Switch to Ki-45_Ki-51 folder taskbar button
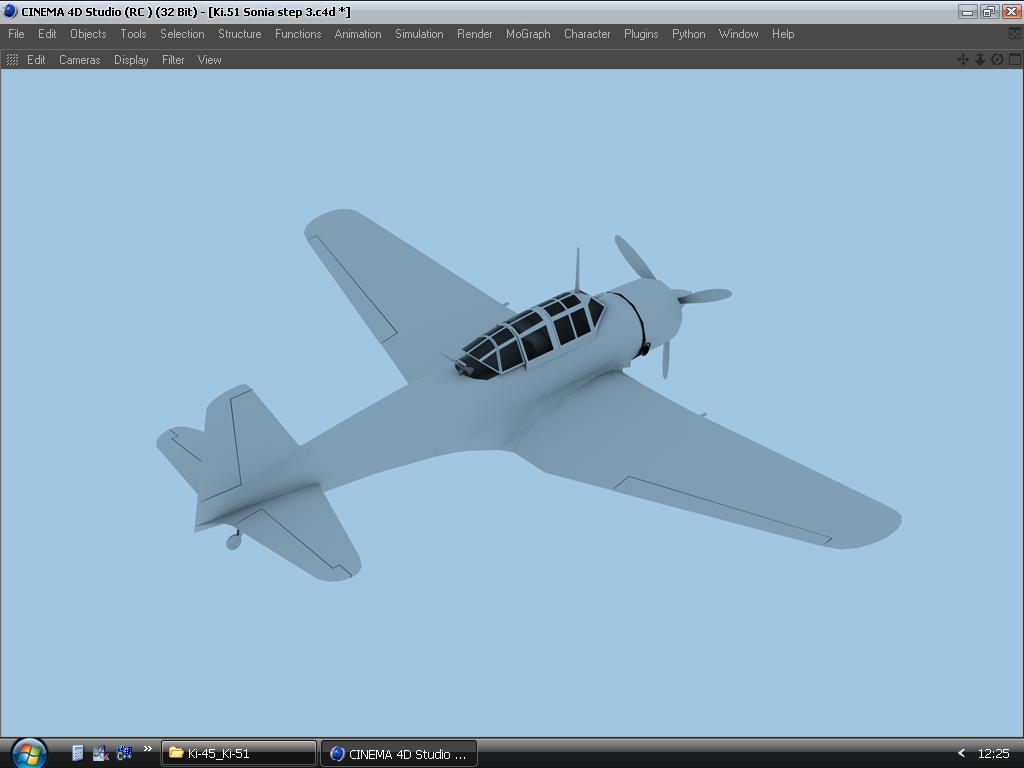The height and width of the screenshot is (768, 1024). click(x=239, y=754)
